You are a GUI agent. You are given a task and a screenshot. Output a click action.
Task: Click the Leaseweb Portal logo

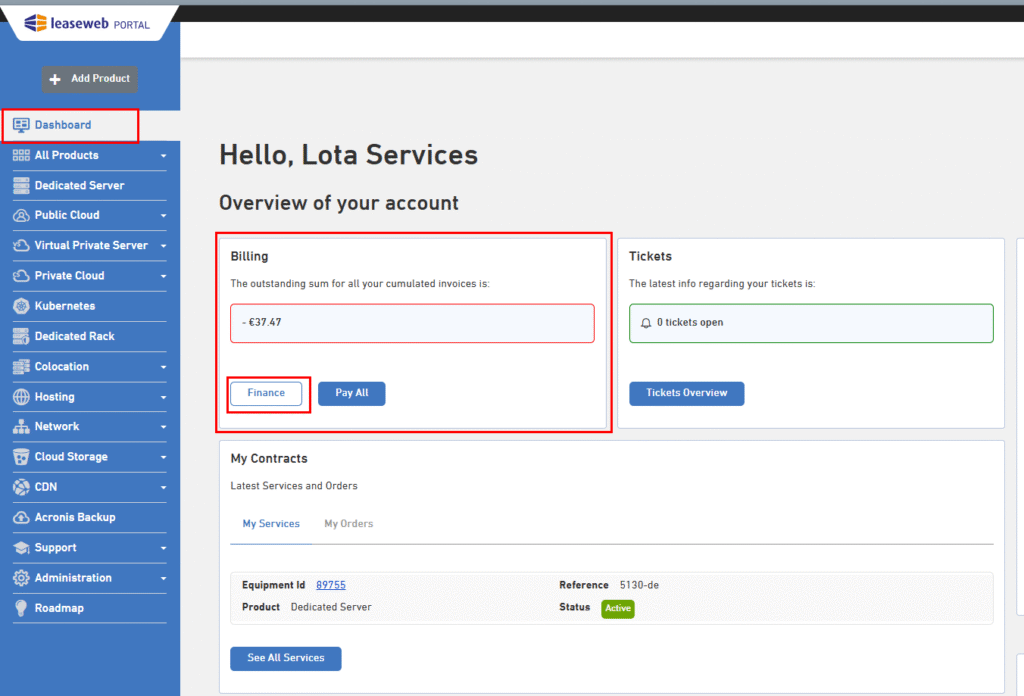(x=87, y=23)
